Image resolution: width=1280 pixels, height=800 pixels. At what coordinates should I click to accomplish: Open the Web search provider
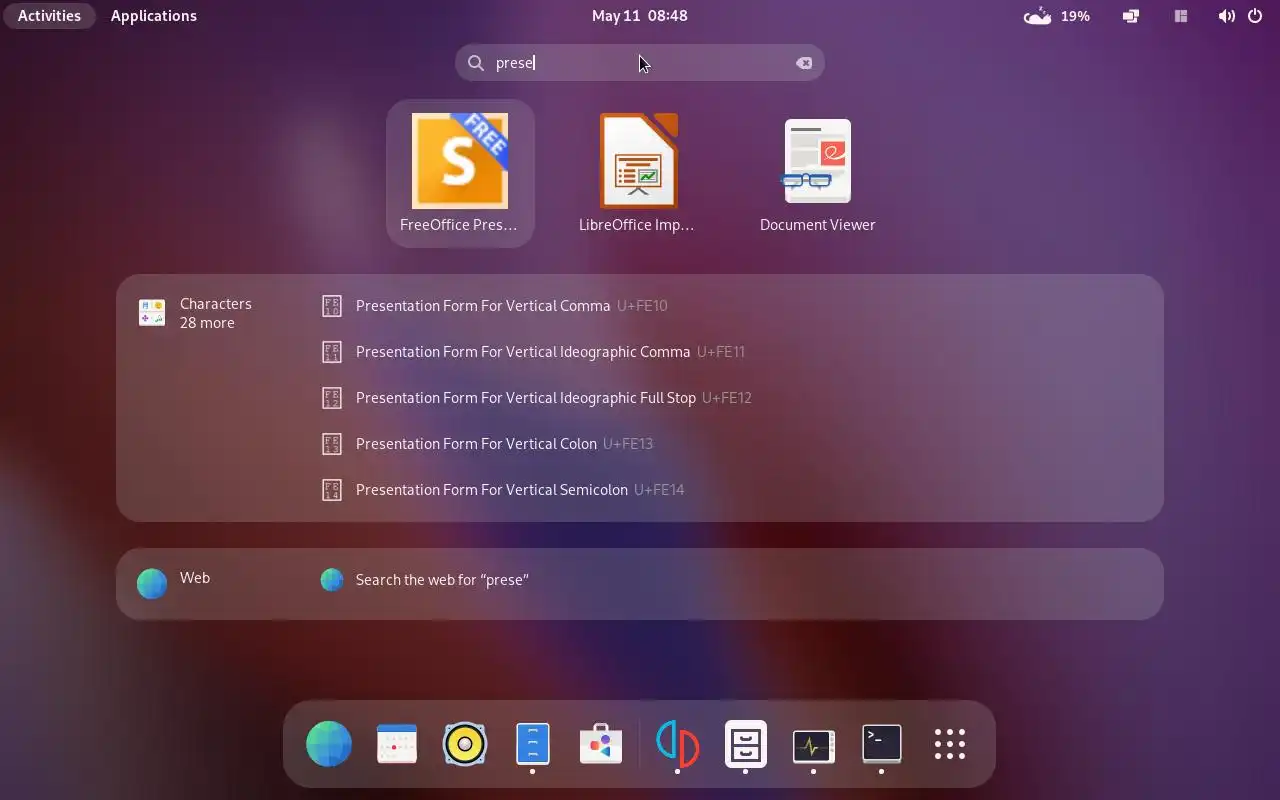(175, 582)
